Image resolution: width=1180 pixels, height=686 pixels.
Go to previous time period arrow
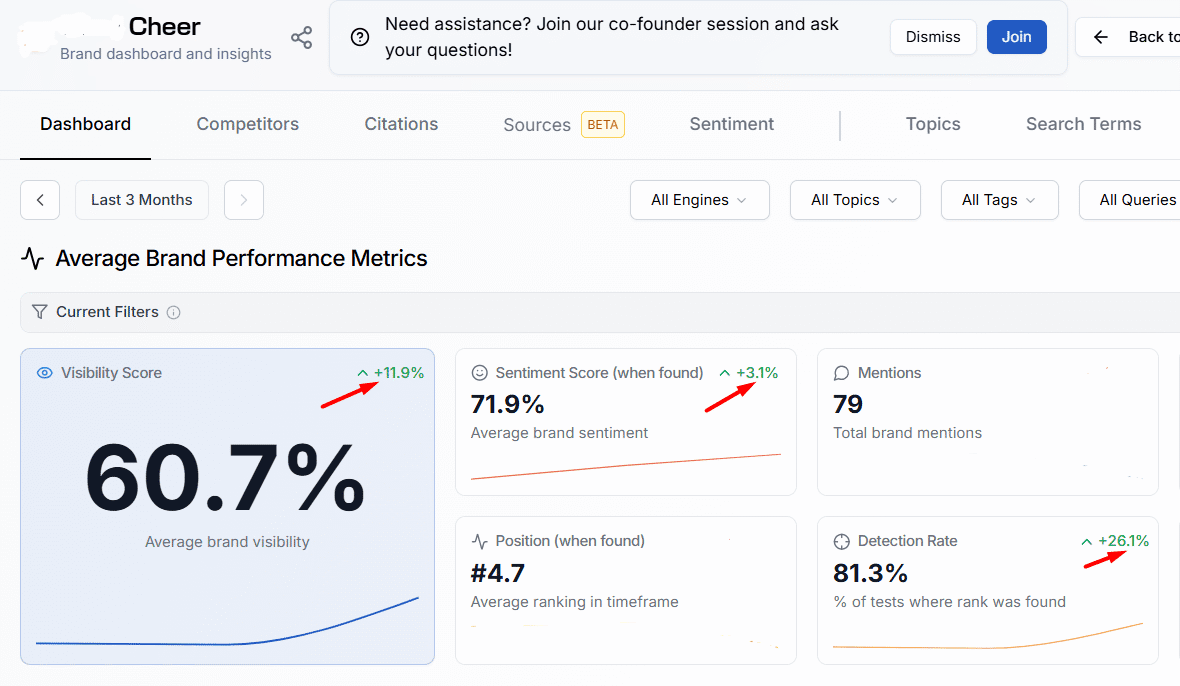click(x=40, y=200)
